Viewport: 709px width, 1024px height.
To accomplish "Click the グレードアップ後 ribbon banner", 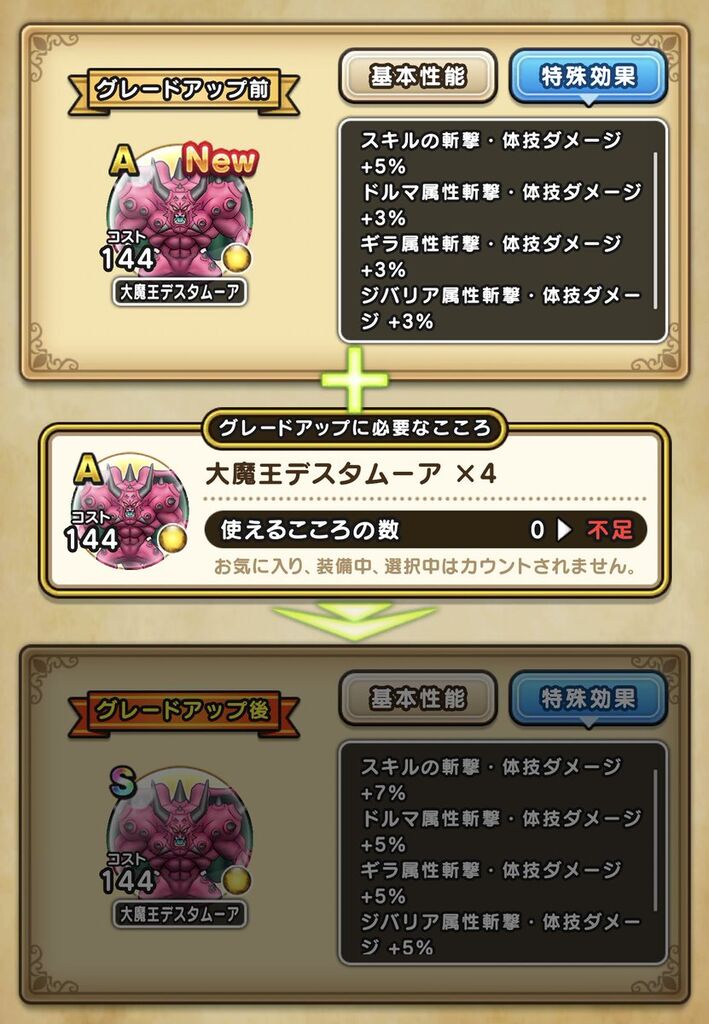I will click(183, 711).
